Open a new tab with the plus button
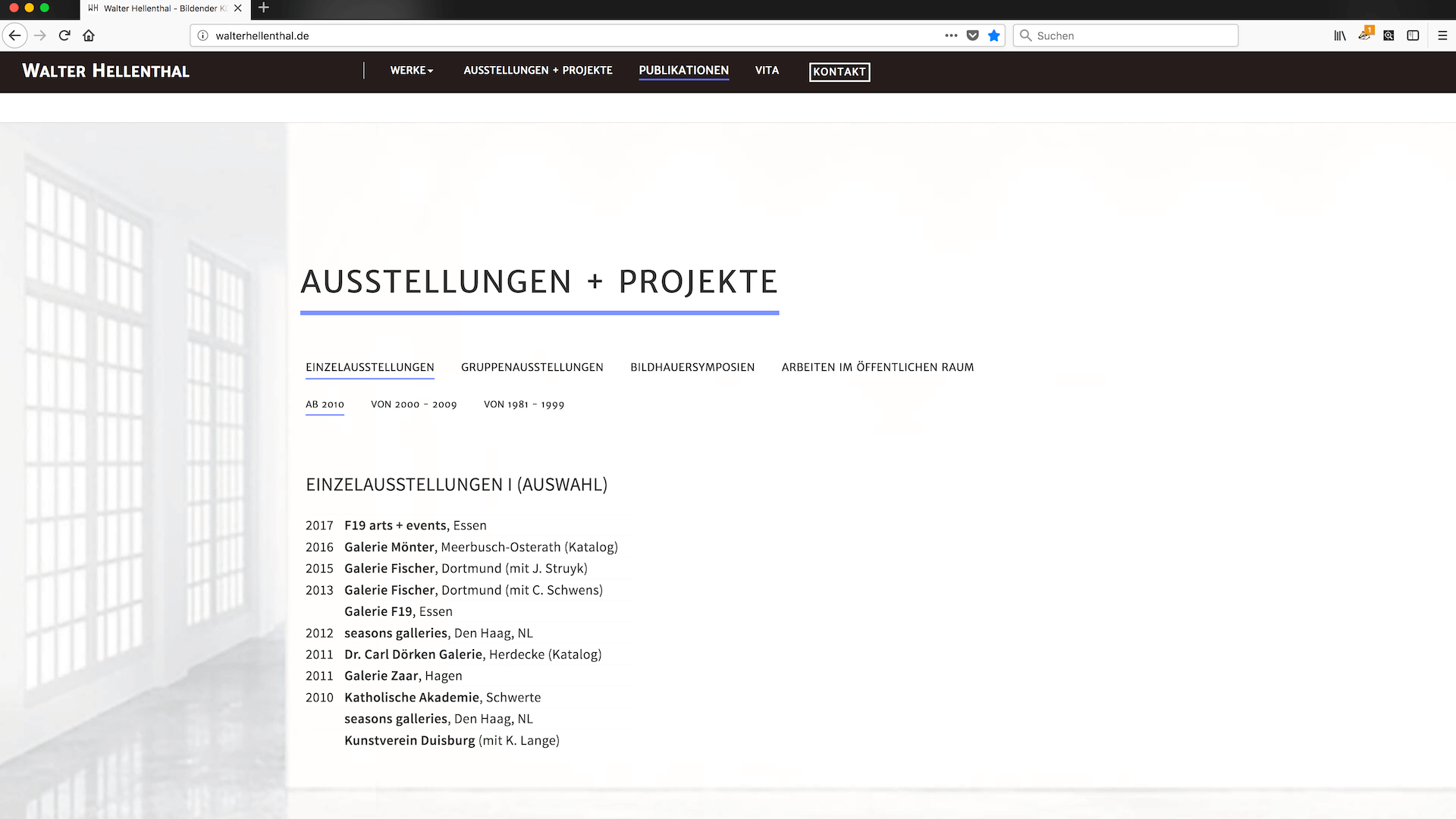 tap(263, 8)
